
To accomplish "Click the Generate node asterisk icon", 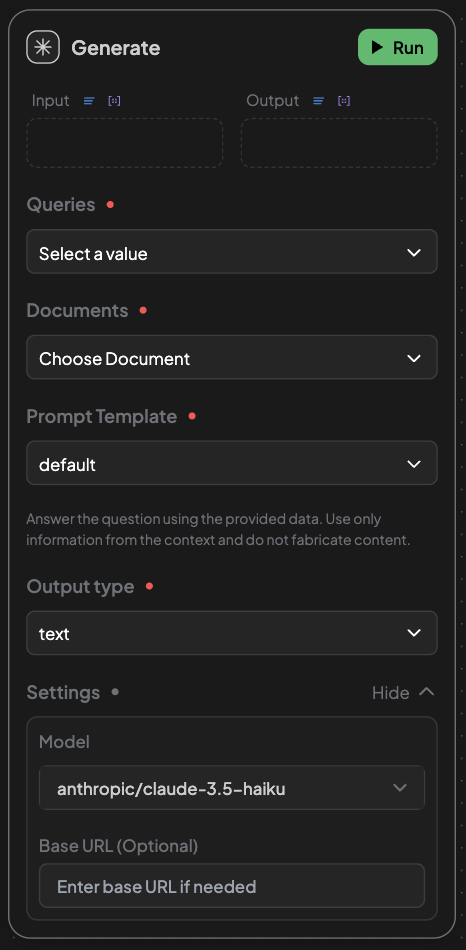I will click(x=43, y=47).
